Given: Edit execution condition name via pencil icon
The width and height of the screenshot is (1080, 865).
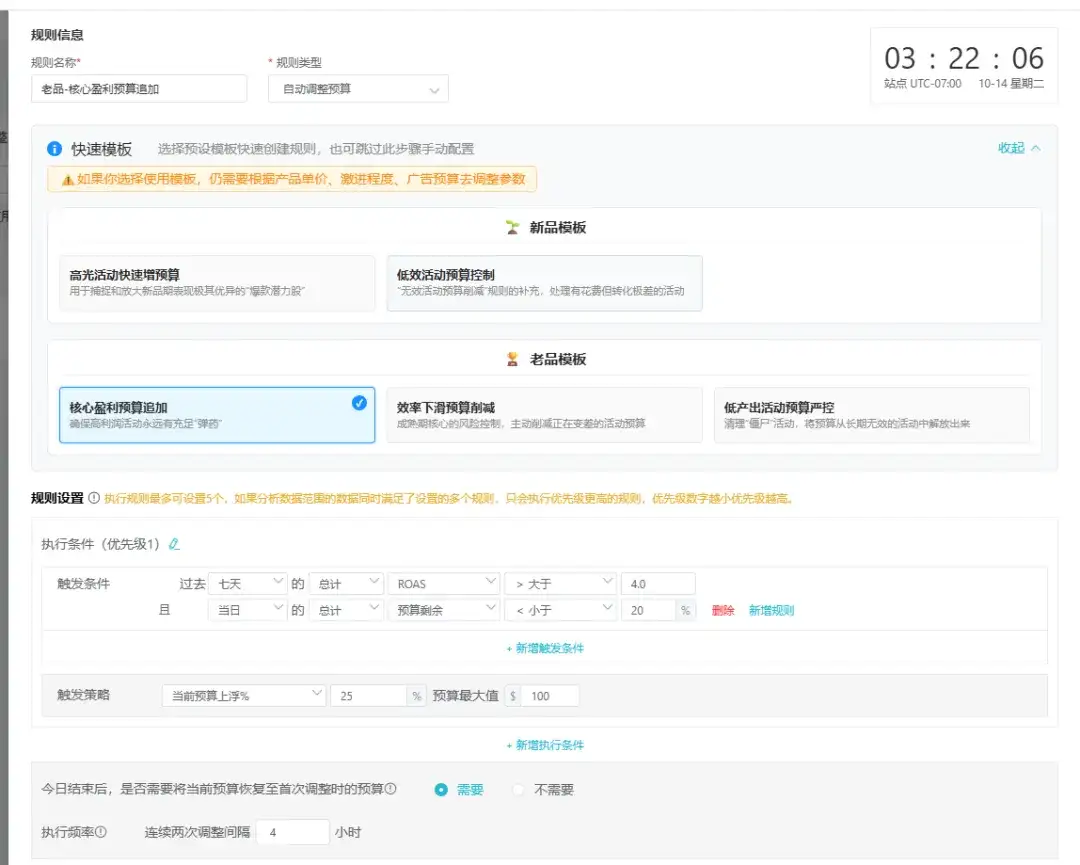Looking at the screenshot, I should 174,544.
